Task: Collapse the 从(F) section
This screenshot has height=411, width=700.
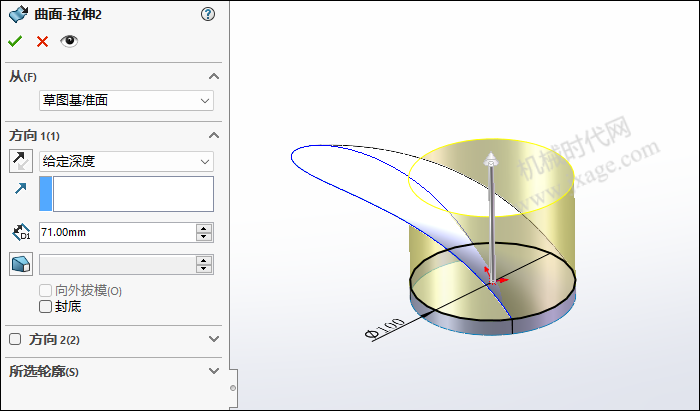Action: [214, 76]
